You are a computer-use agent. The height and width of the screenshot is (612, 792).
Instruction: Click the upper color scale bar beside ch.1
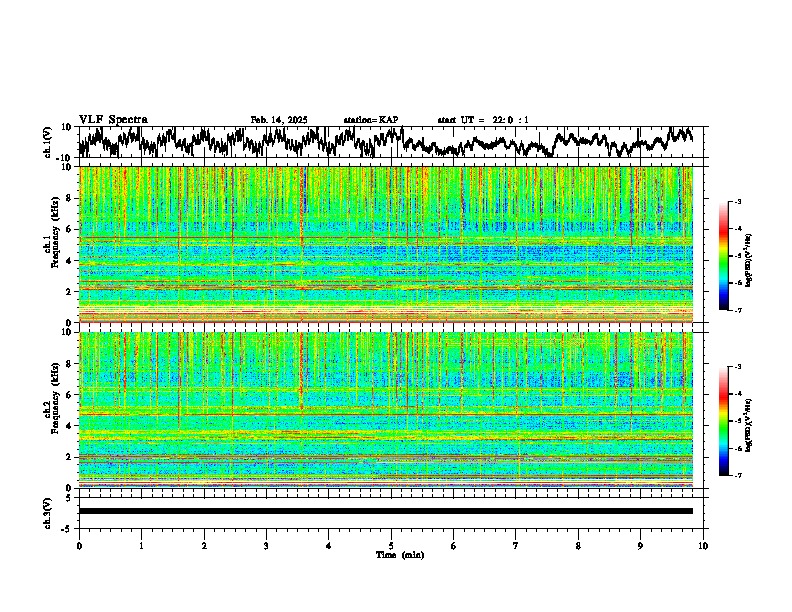click(724, 256)
